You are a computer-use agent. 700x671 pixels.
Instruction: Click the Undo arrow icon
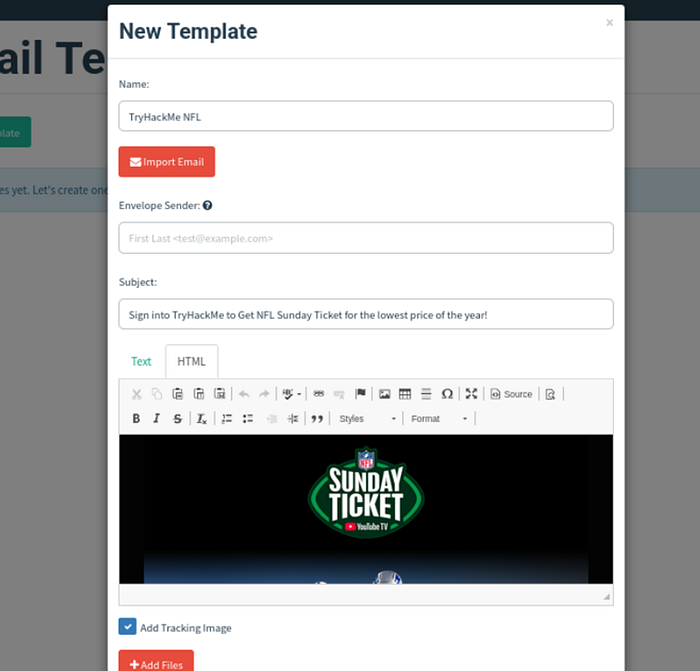tap(244, 394)
